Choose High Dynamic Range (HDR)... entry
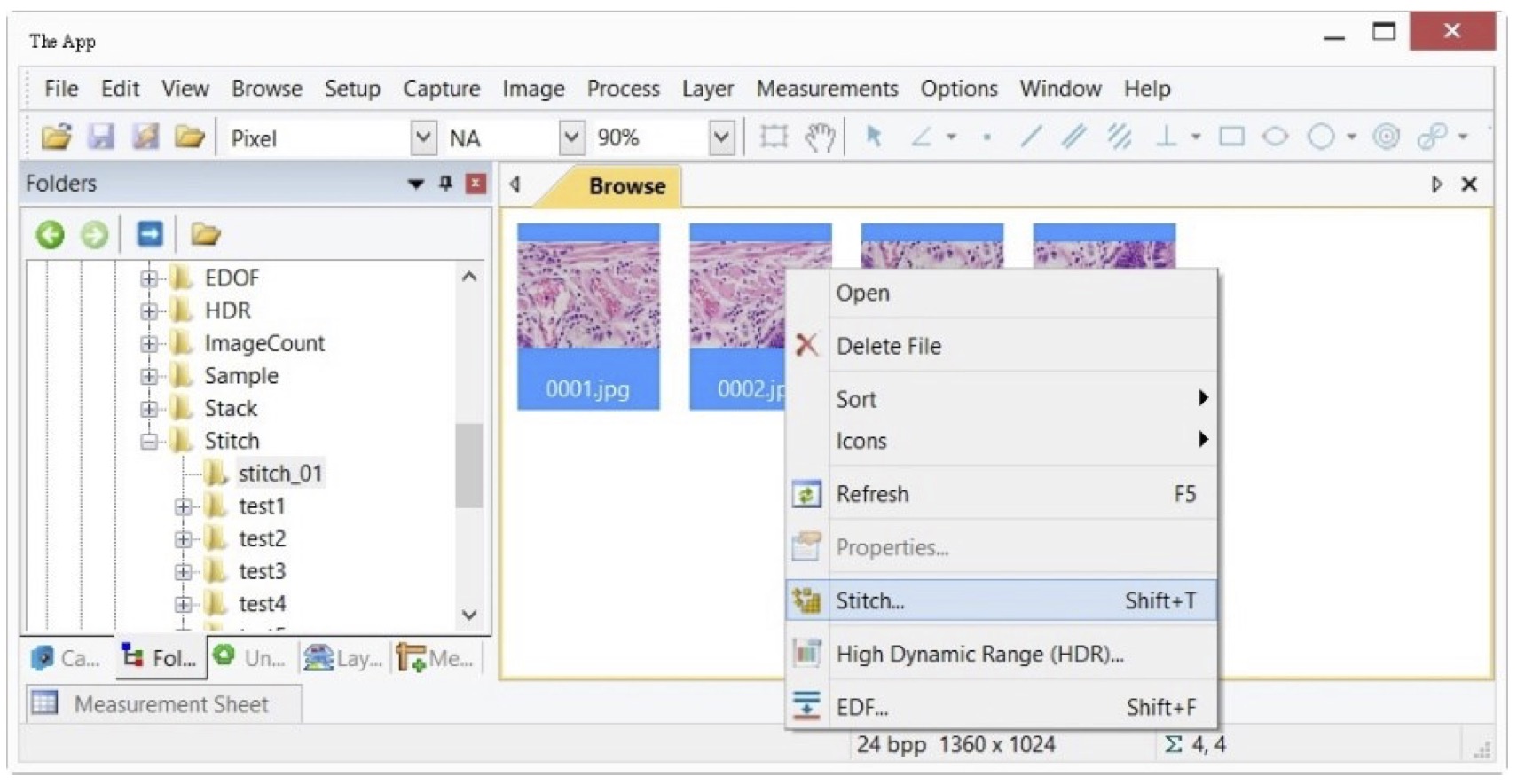The width and height of the screenshot is (1517, 784). (1001, 654)
